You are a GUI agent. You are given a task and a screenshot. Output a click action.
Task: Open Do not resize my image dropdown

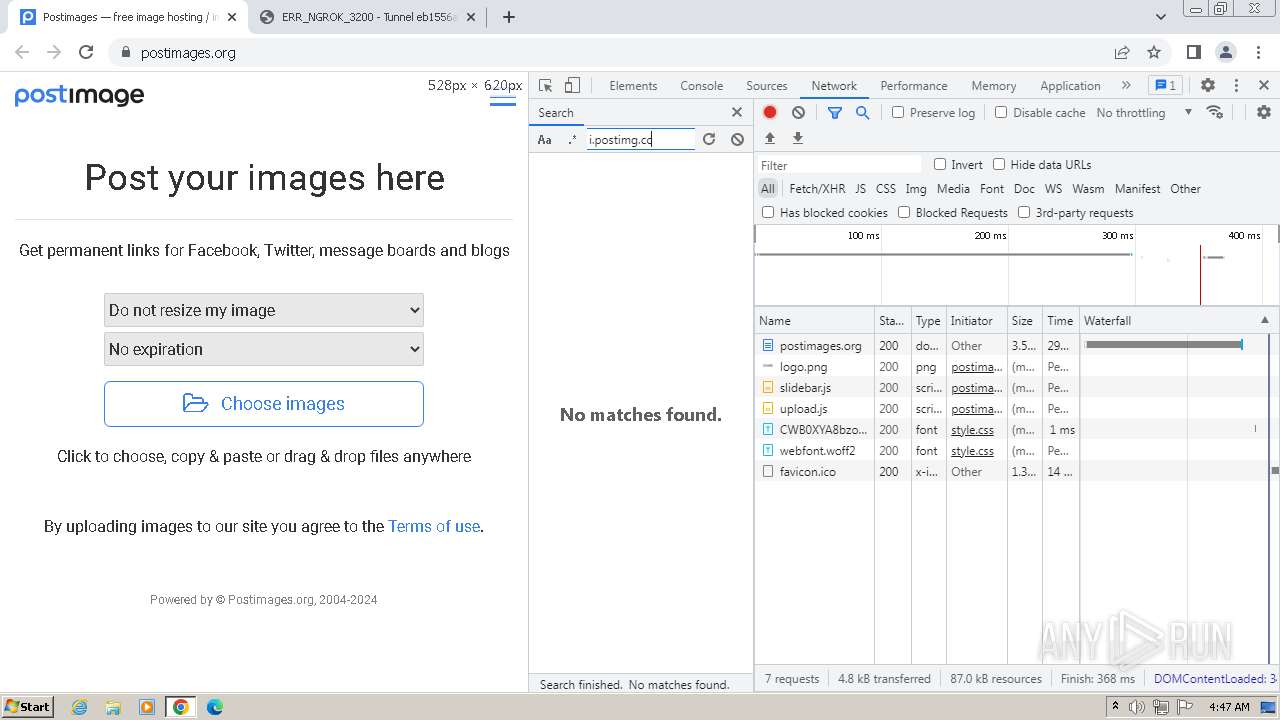(x=264, y=310)
